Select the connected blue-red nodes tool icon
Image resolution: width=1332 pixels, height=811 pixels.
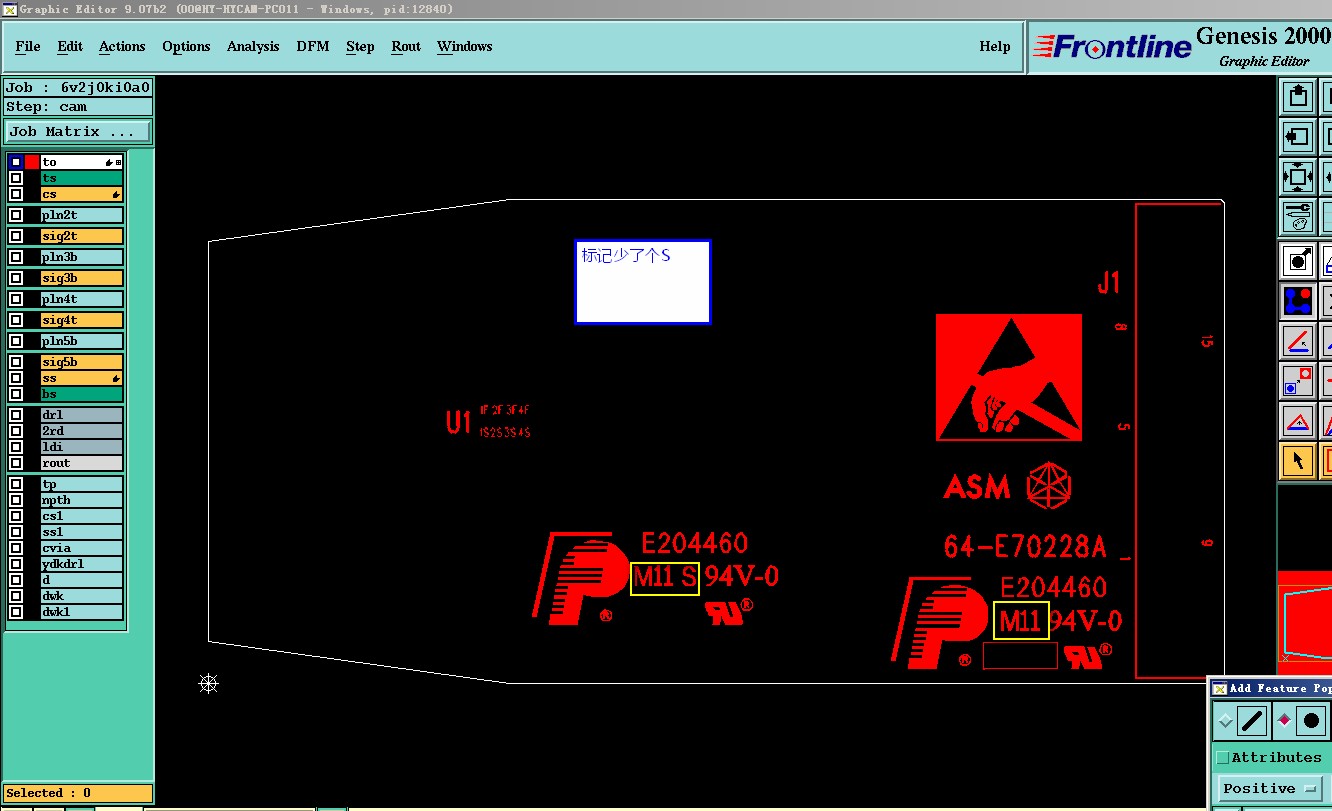pyautogui.click(x=1298, y=300)
